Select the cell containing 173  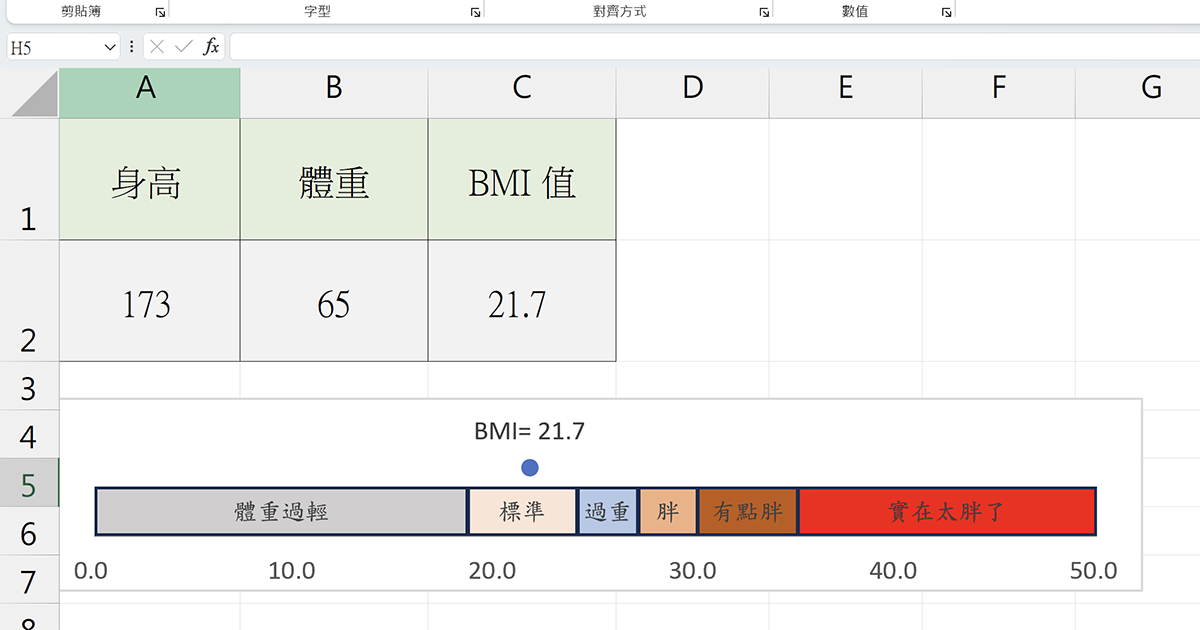(x=148, y=300)
